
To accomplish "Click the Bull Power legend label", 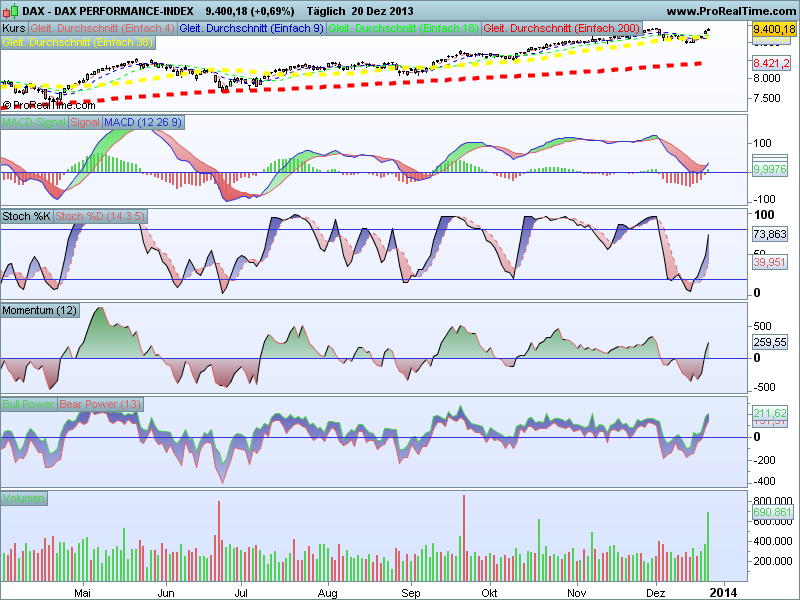I will click(28, 404).
